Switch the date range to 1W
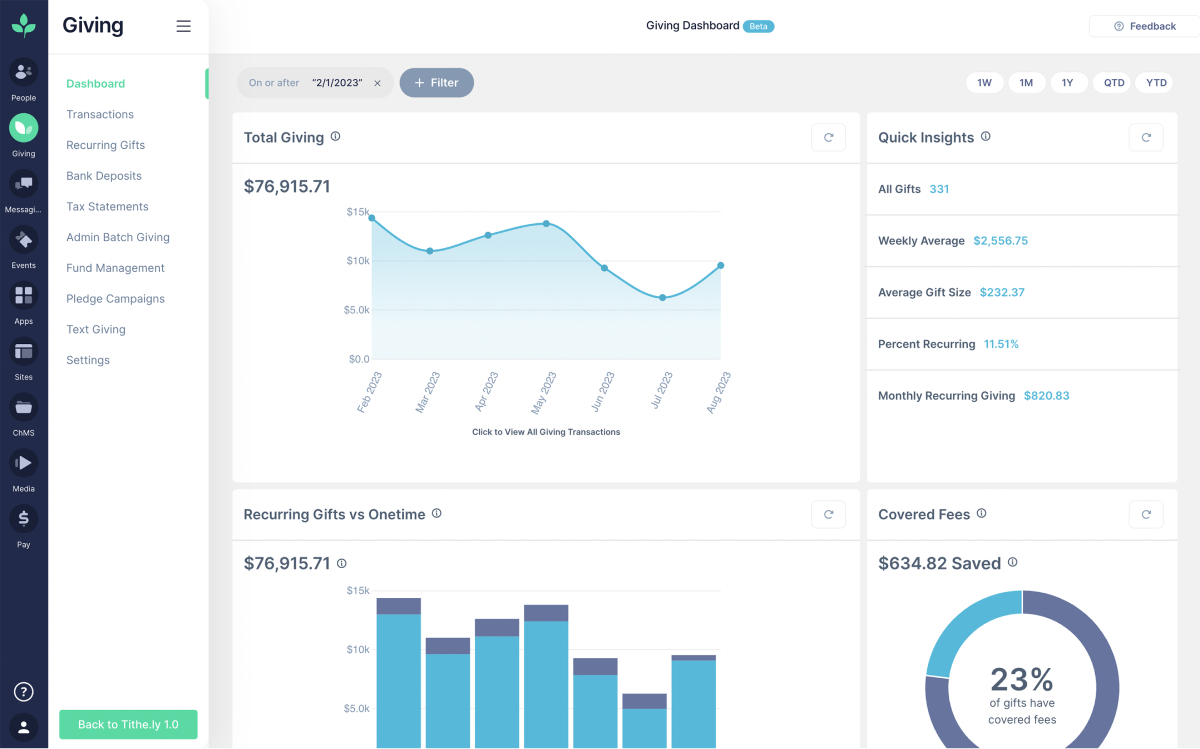This screenshot has height=749, width=1200. pos(984,82)
